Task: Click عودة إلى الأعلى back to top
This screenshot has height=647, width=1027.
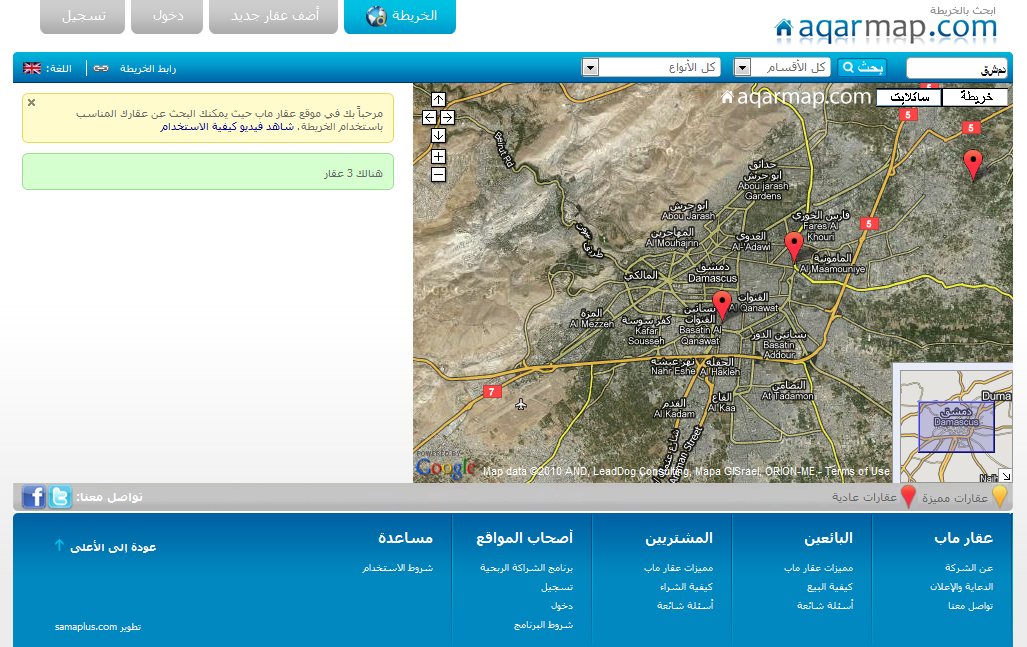Action: [113, 547]
